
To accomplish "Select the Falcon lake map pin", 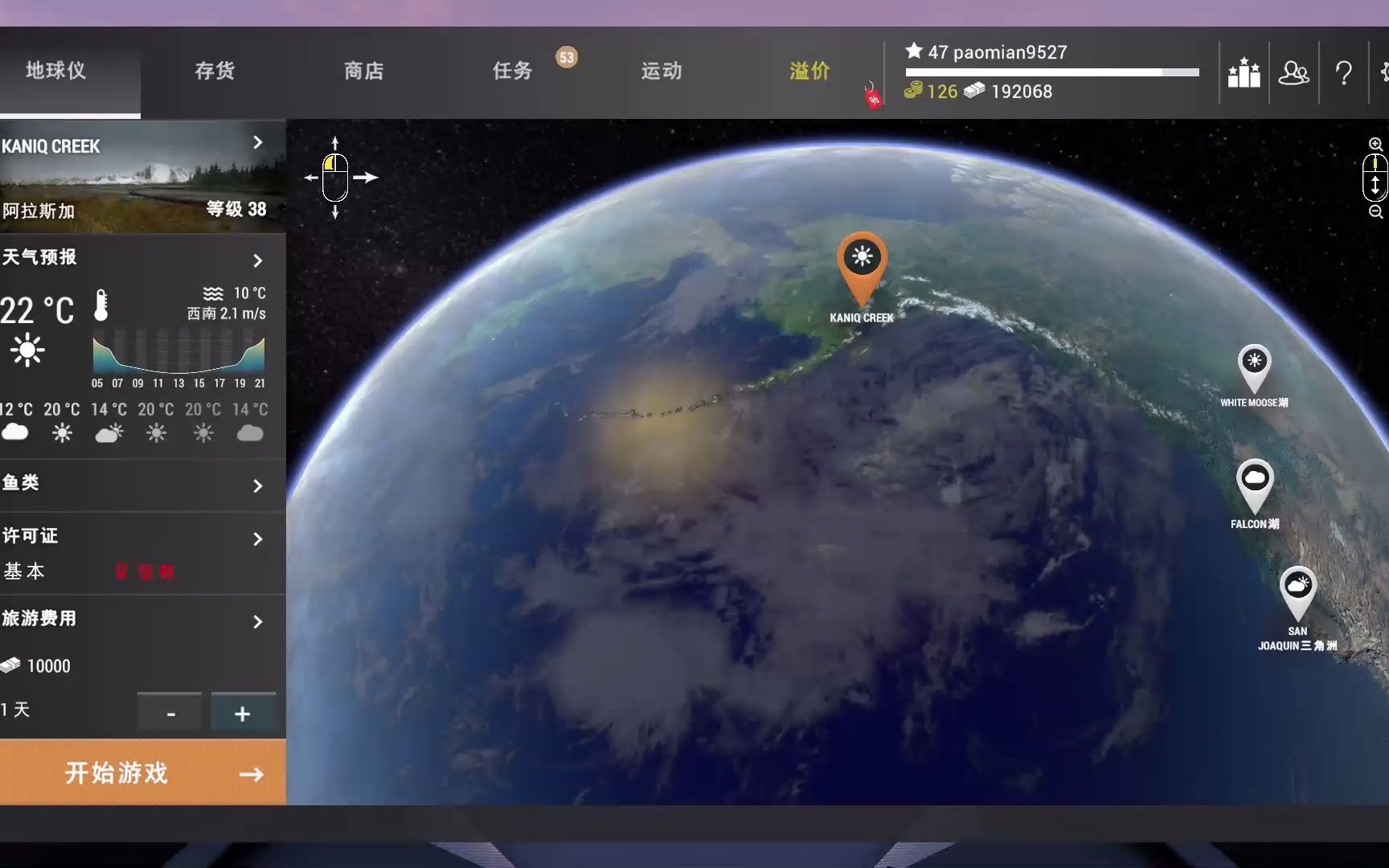I will (1254, 485).
